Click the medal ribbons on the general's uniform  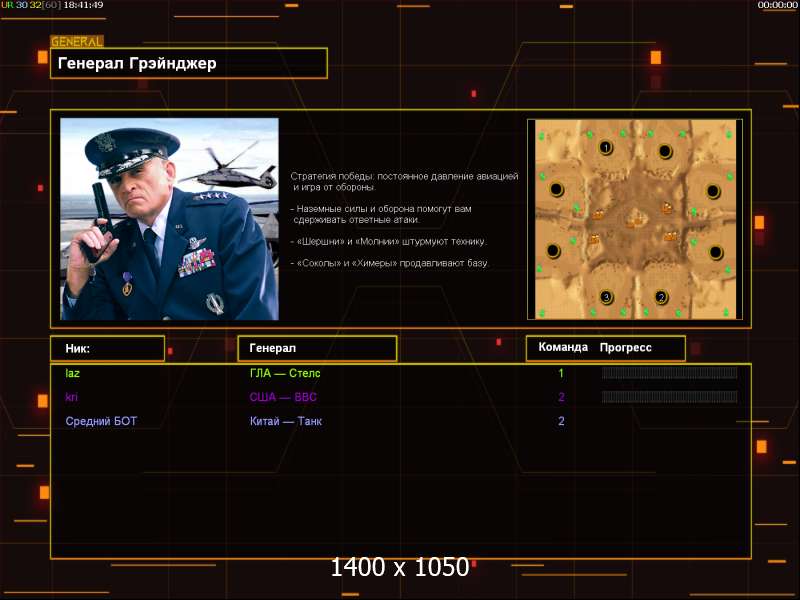(x=196, y=263)
